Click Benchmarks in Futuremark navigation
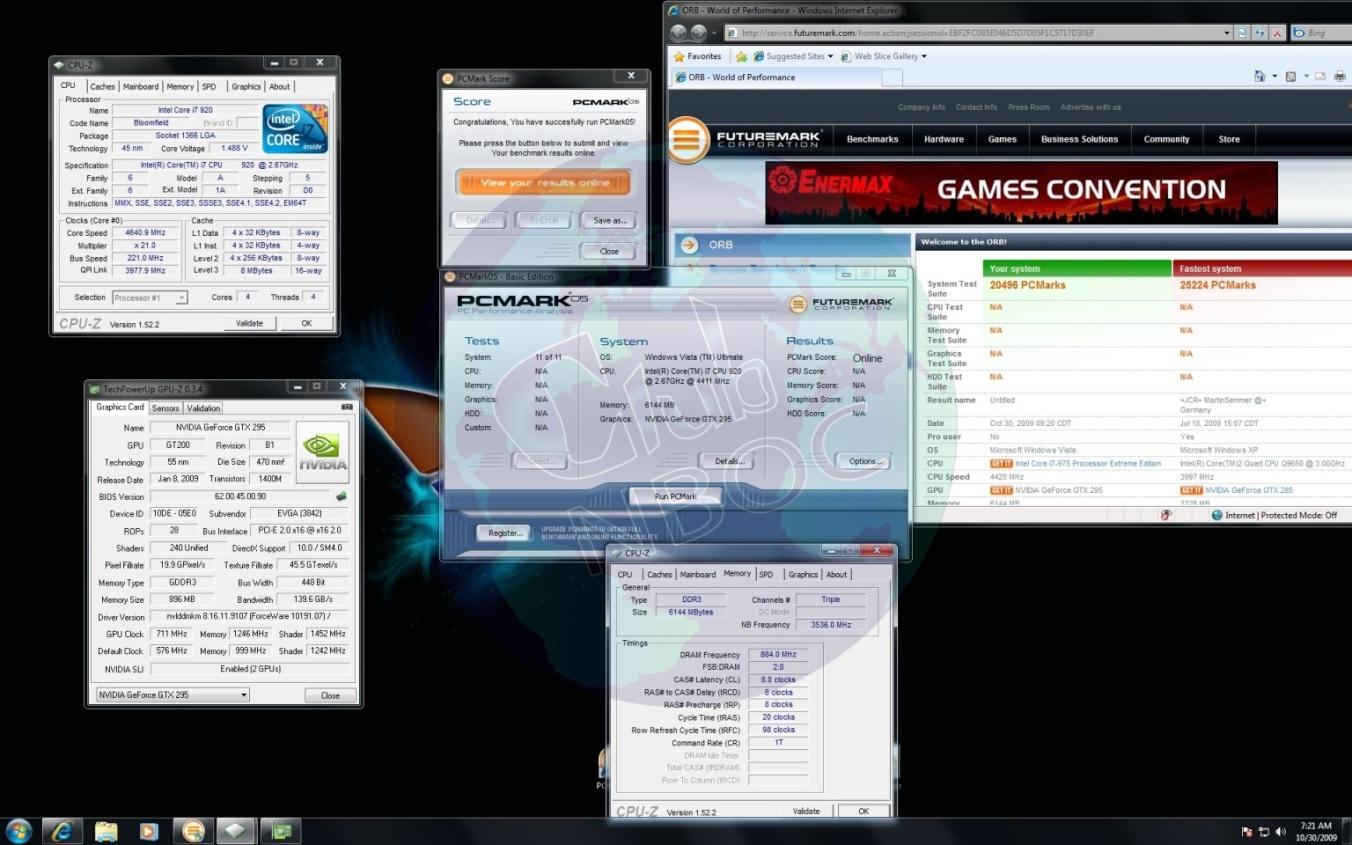 pyautogui.click(x=872, y=139)
